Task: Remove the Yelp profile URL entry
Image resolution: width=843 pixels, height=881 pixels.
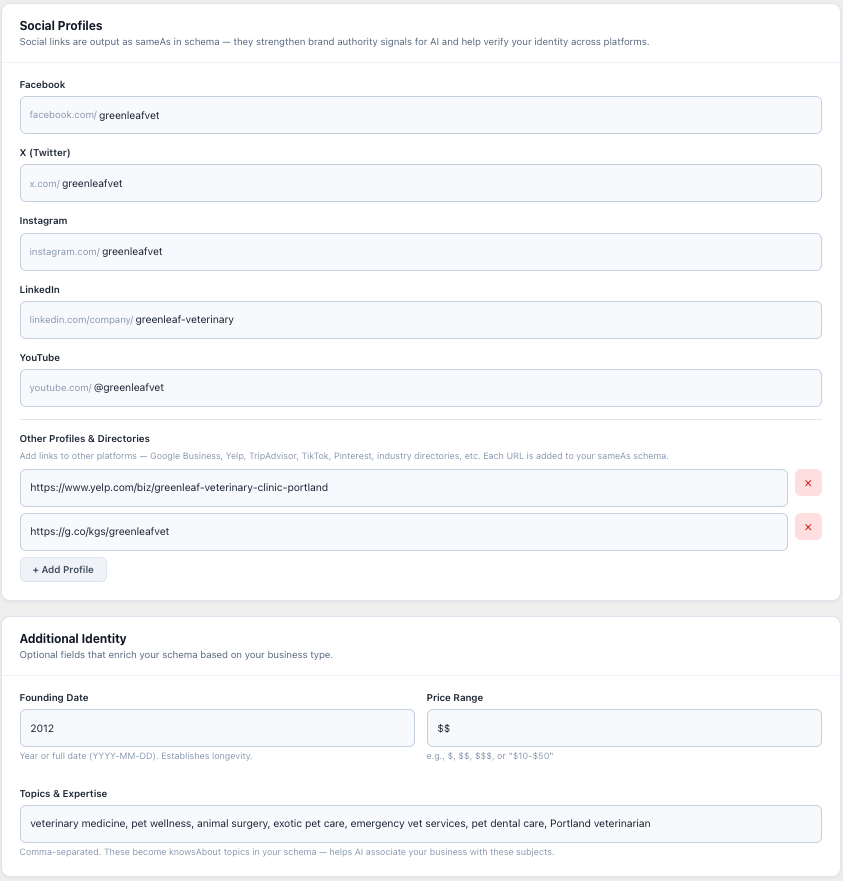Action: (x=808, y=483)
